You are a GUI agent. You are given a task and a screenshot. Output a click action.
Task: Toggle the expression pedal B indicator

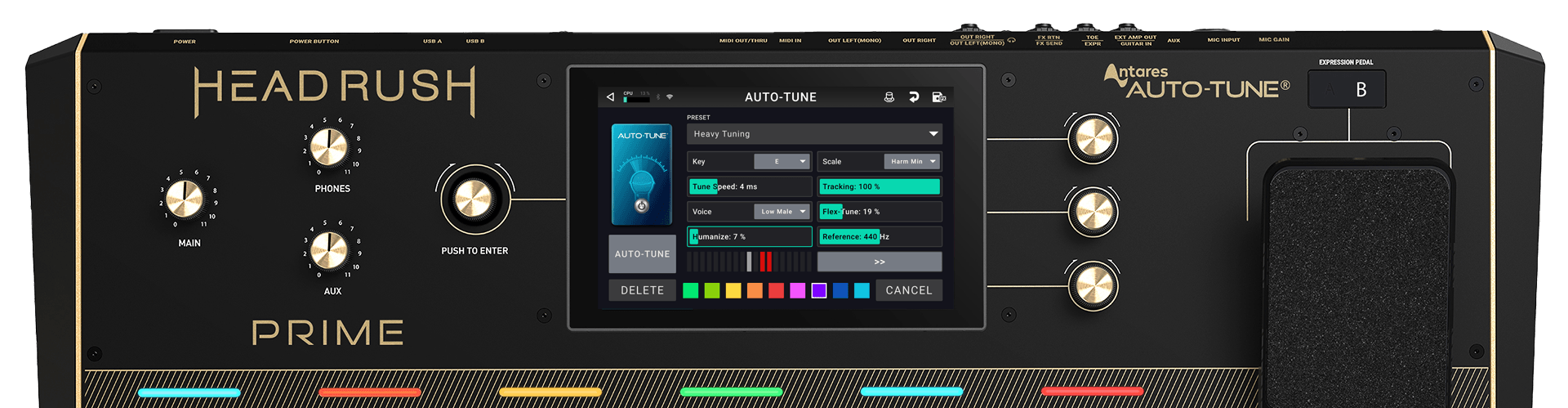pos(1347,89)
